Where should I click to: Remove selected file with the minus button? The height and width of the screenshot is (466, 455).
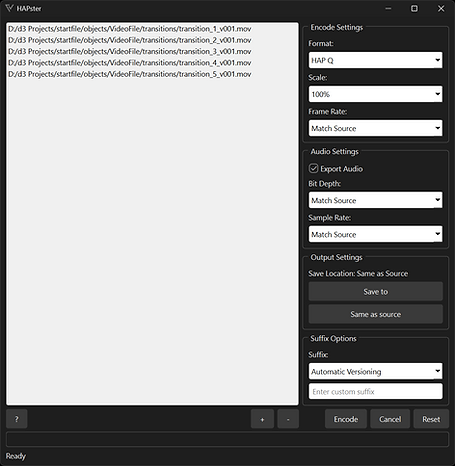(x=288, y=419)
